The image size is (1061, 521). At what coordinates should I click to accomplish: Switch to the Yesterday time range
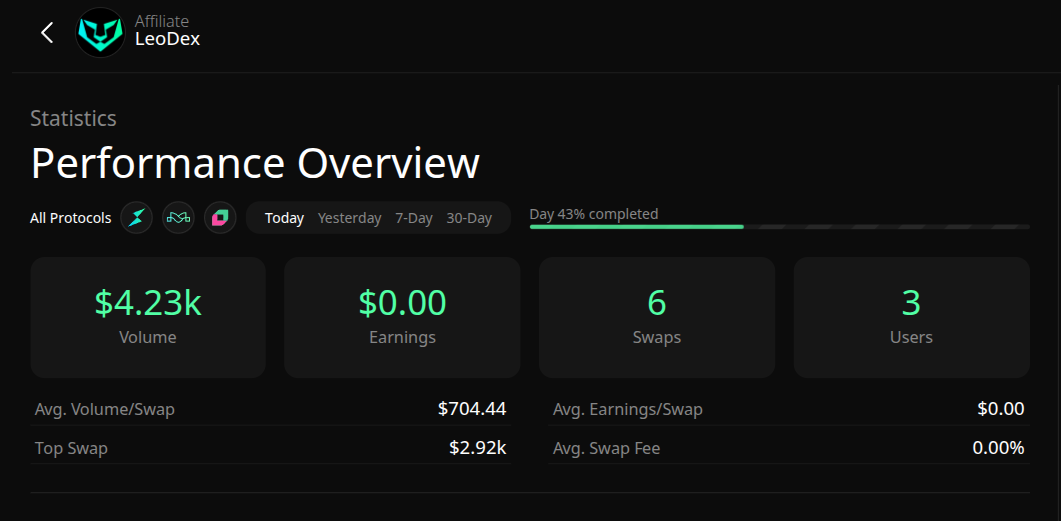pyautogui.click(x=349, y=218)
